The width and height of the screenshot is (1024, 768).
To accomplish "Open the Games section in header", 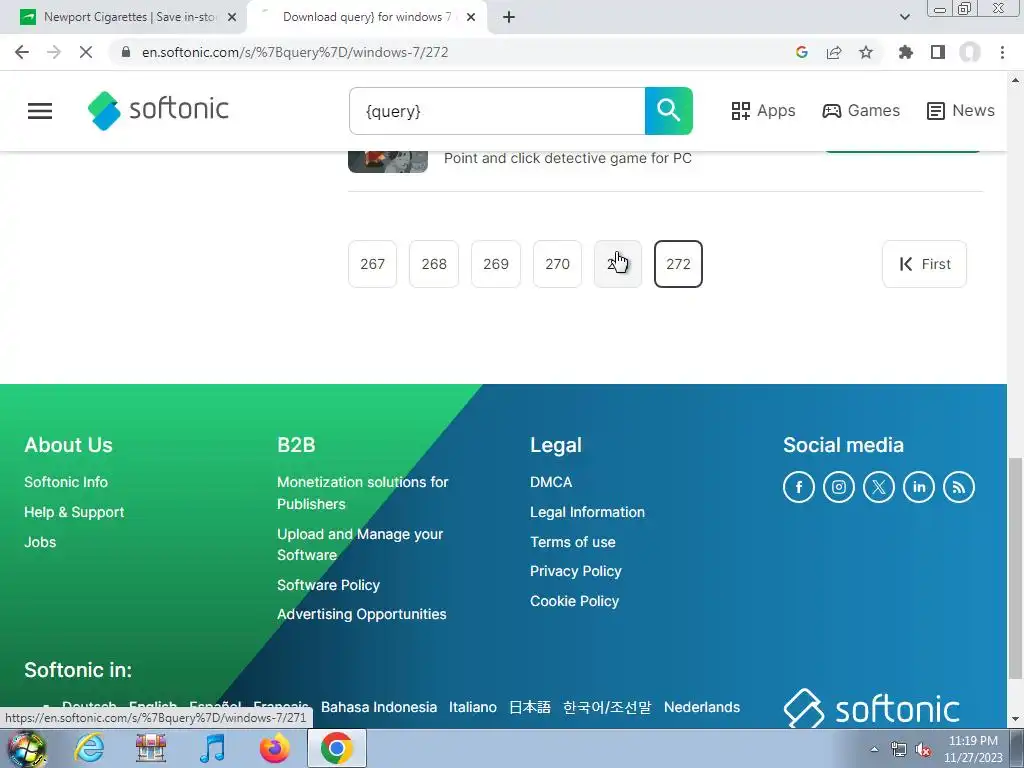I will pyautogui.click(x=861, y=110).
